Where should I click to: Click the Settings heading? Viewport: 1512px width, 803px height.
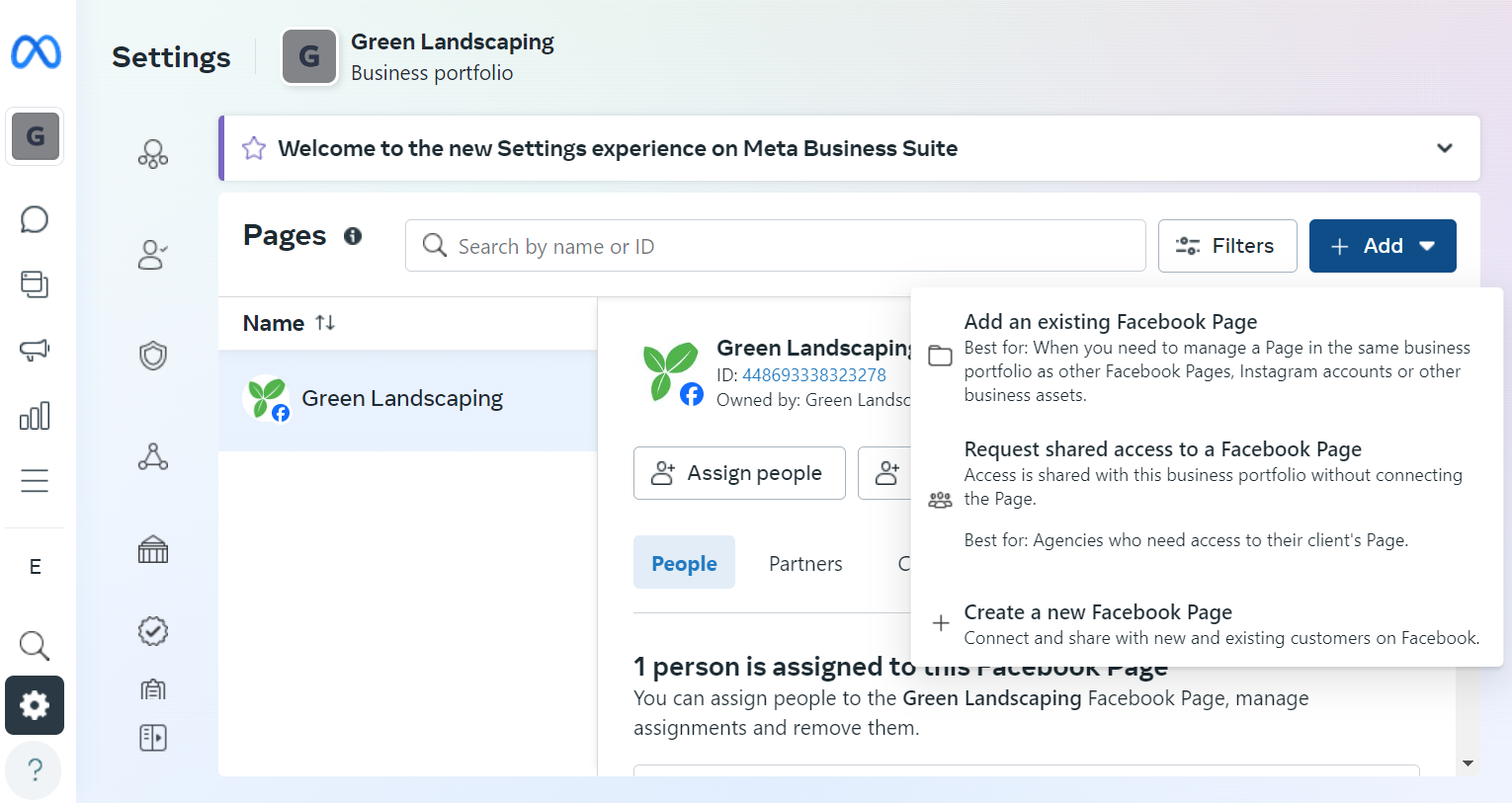pos(171,57)
